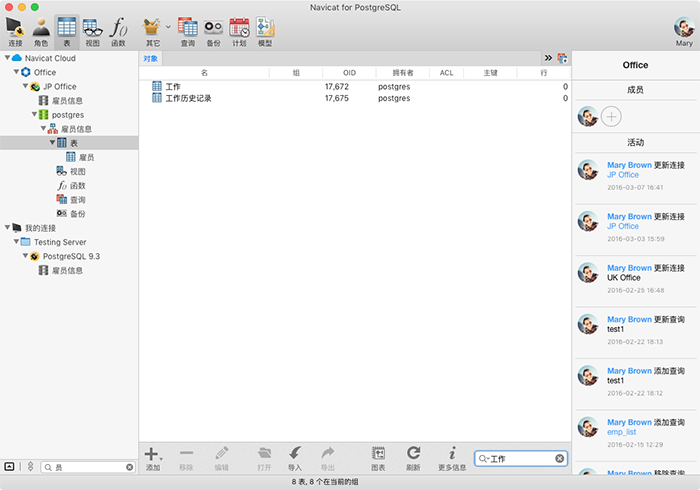Viewport: 700px width, 490px height.
Task: Select 视图 in the sidebar tree
Action: click(x=71, y=171)
